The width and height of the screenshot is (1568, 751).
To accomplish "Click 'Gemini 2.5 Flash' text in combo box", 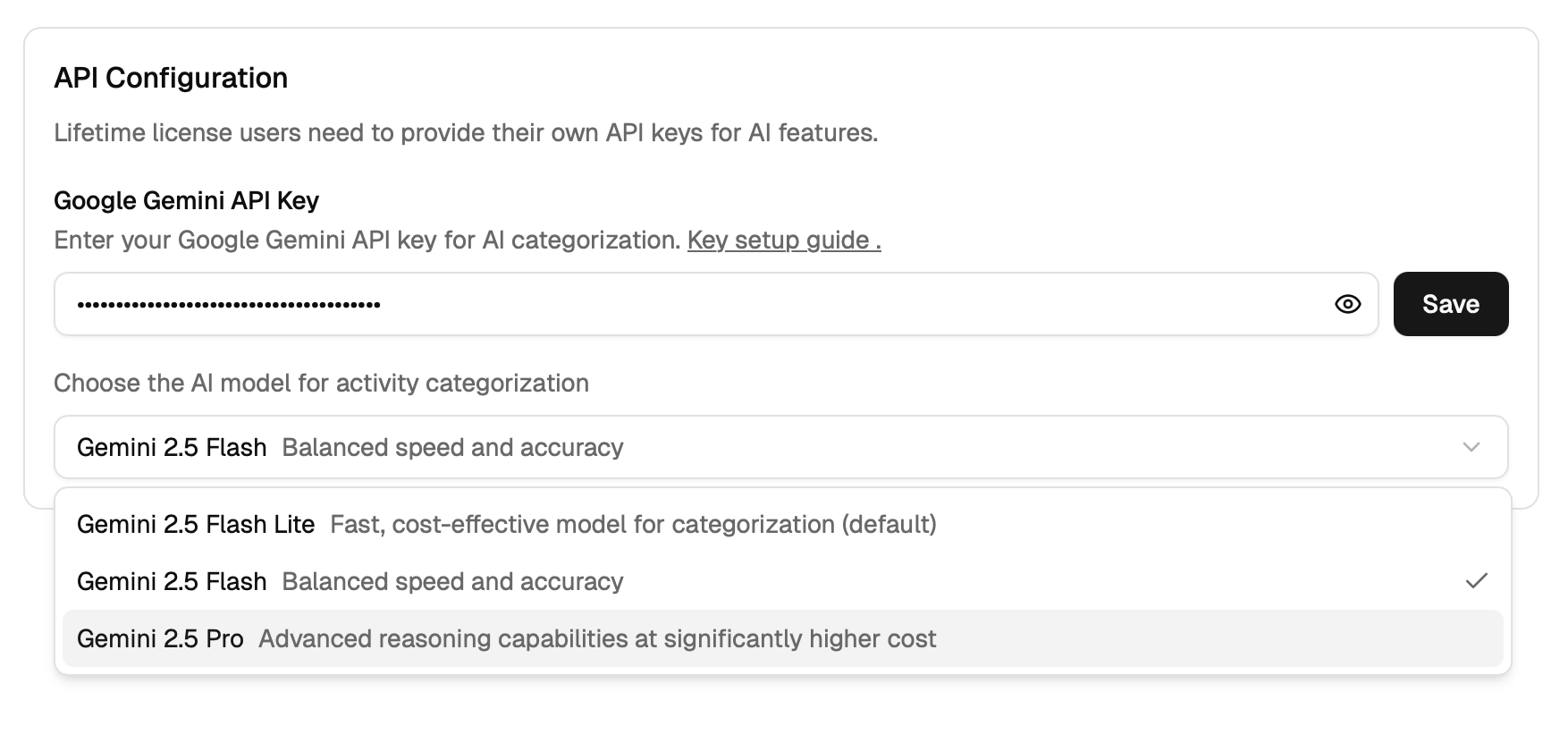I will click(172, 447).
